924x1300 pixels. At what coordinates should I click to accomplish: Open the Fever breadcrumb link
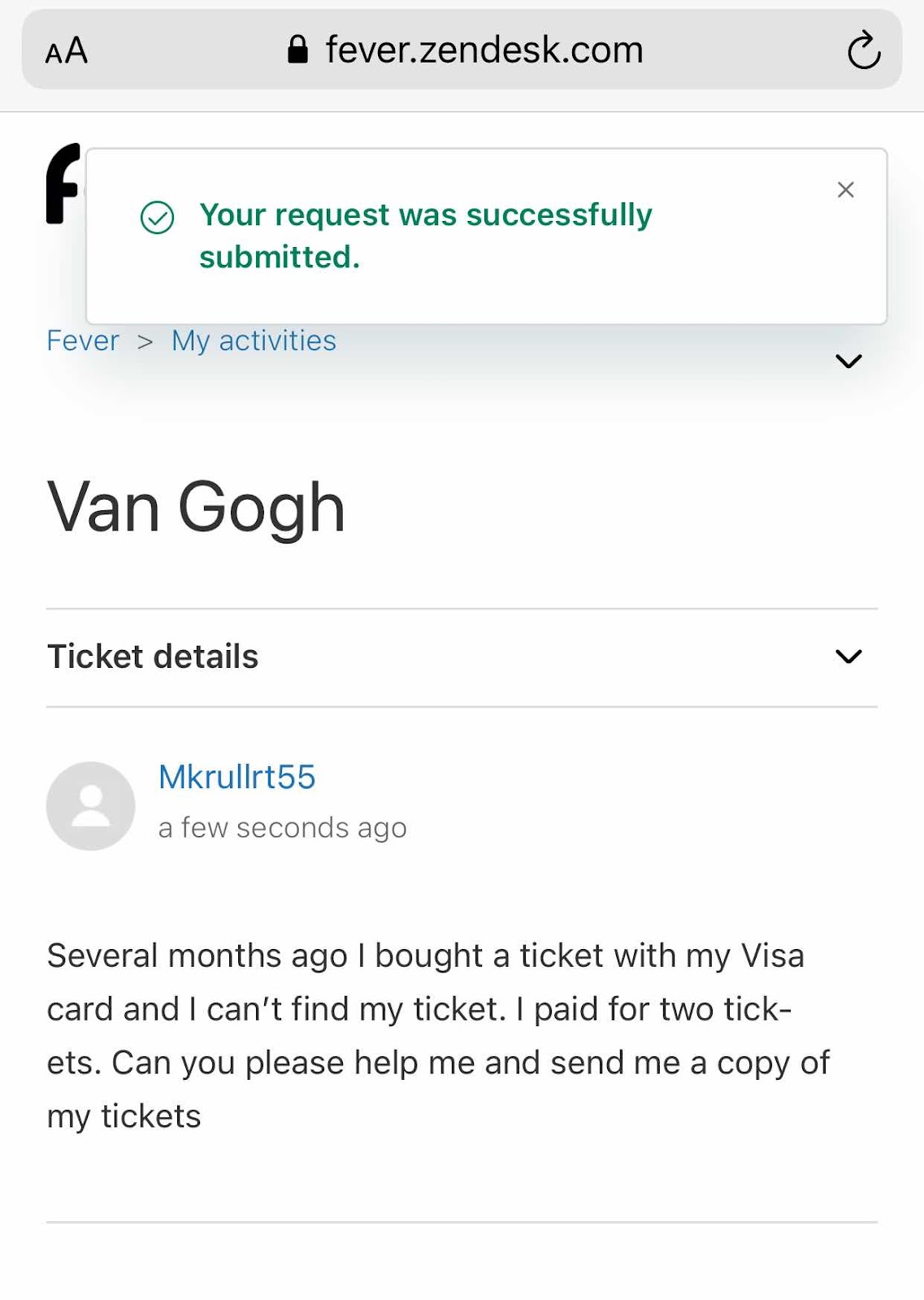[x=83, y=340]
